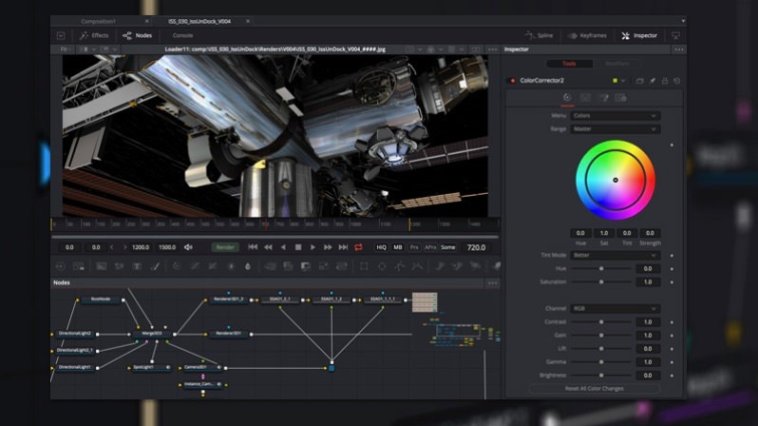758x426 pixels.
Task: Adjust the Contrast slider
Action: tap(601, 322)
